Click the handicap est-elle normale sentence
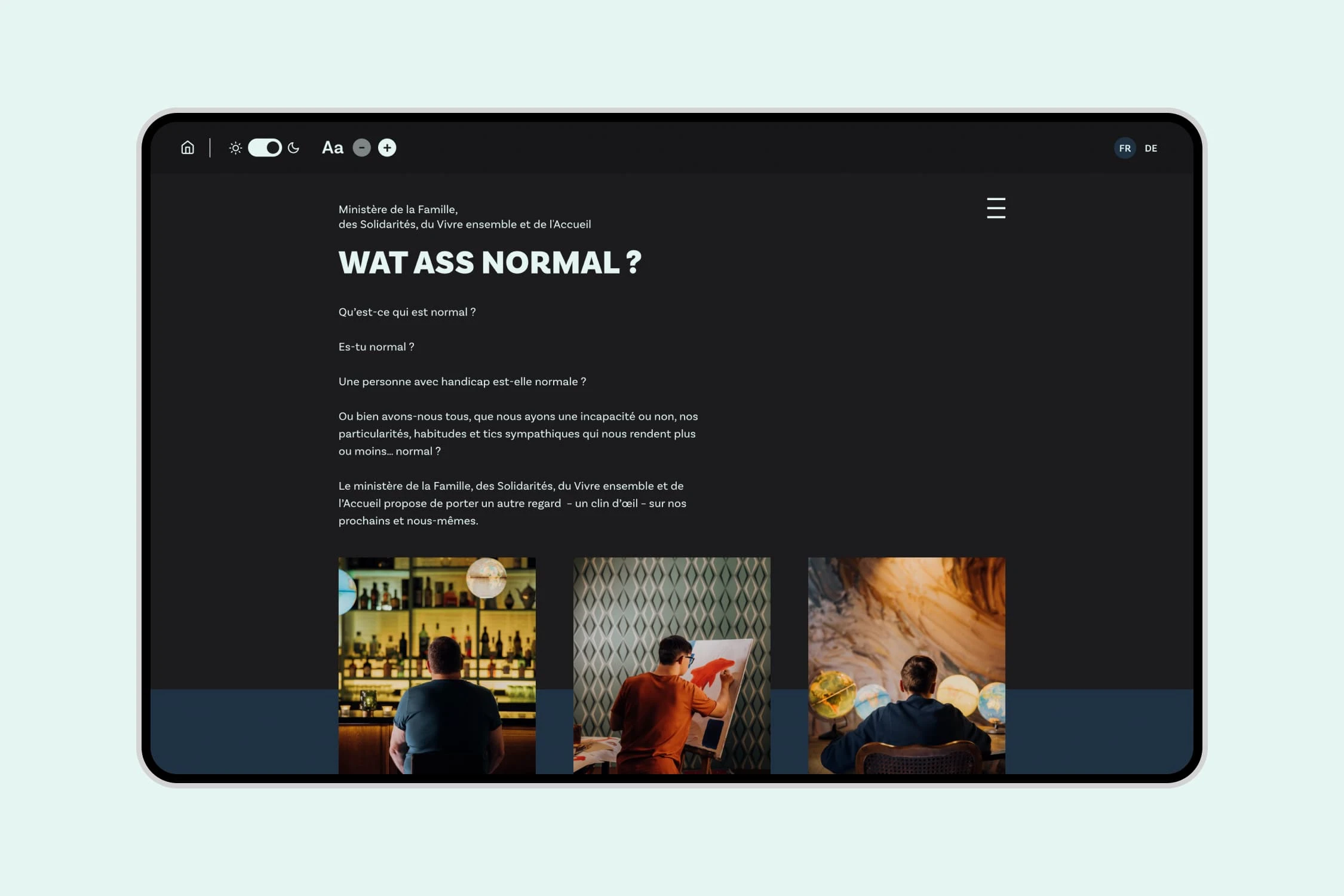The height and width of the screenshot is (896, 1344). (x=462, y=381)
